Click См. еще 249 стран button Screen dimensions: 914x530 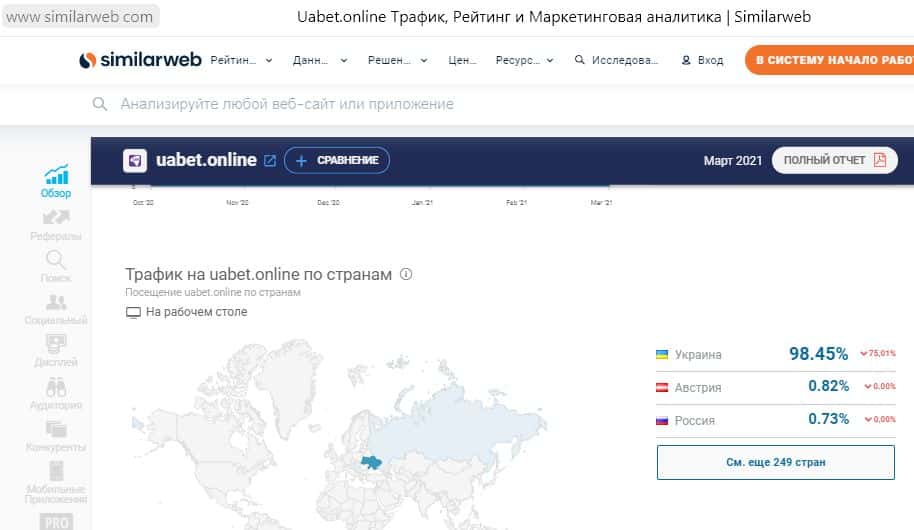[776, 462]
